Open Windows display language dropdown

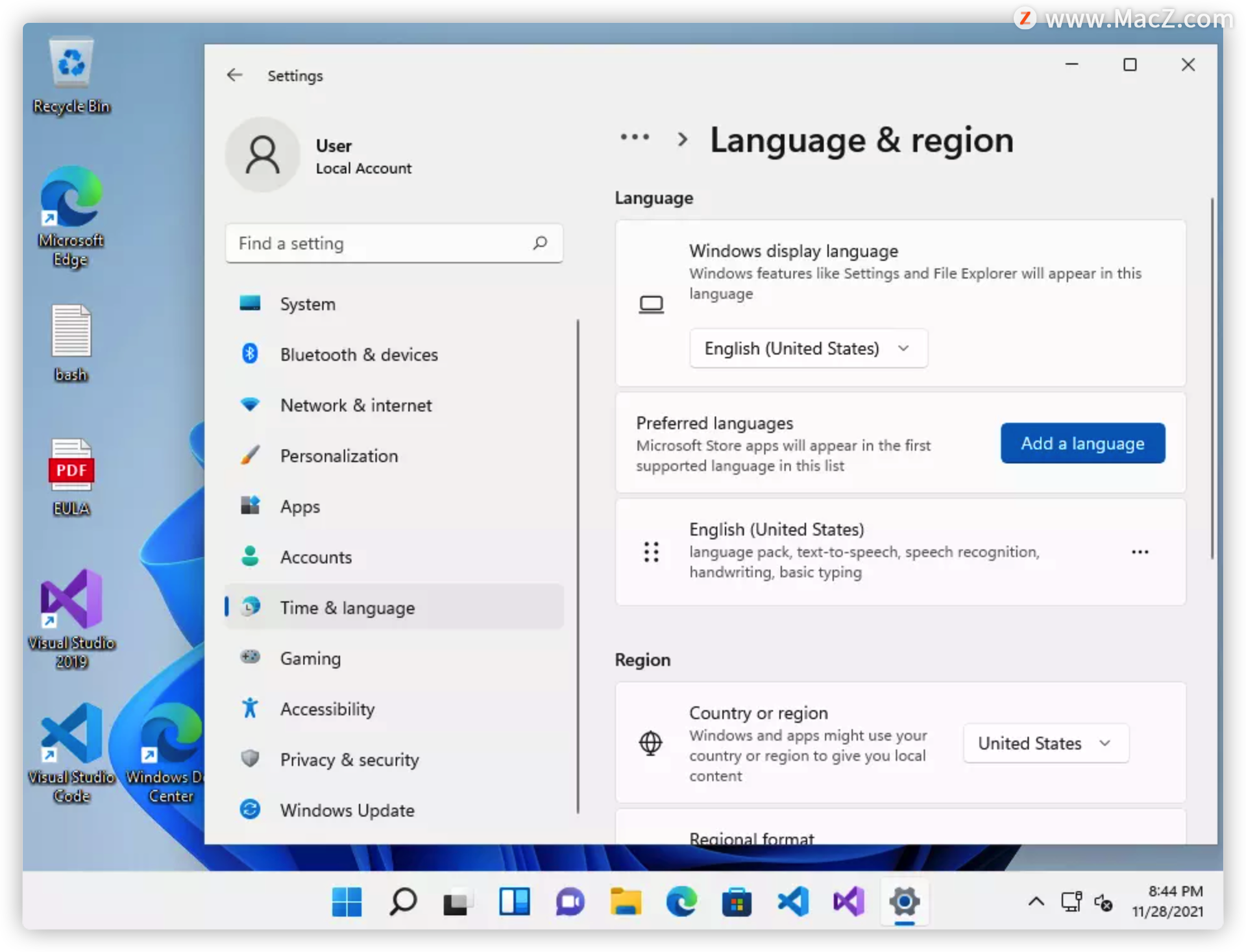(809, 348)
